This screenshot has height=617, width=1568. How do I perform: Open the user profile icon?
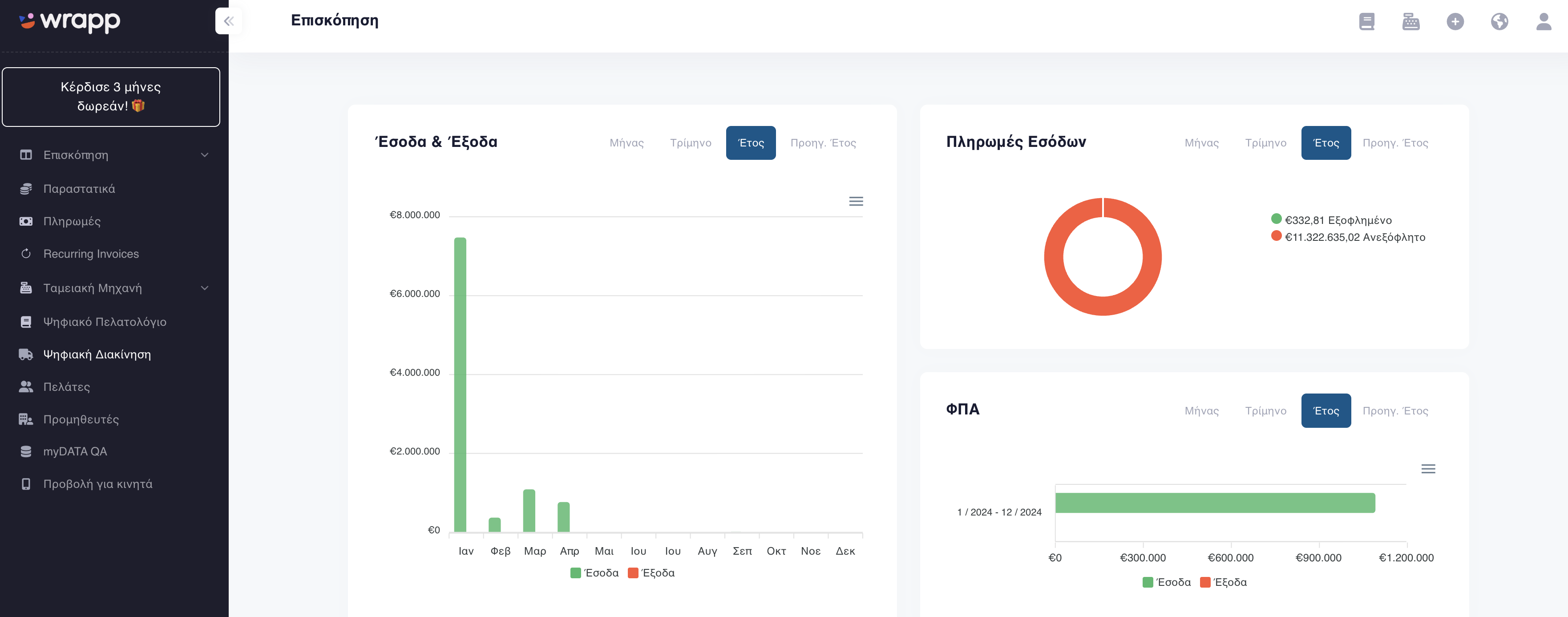(1543, 22)
